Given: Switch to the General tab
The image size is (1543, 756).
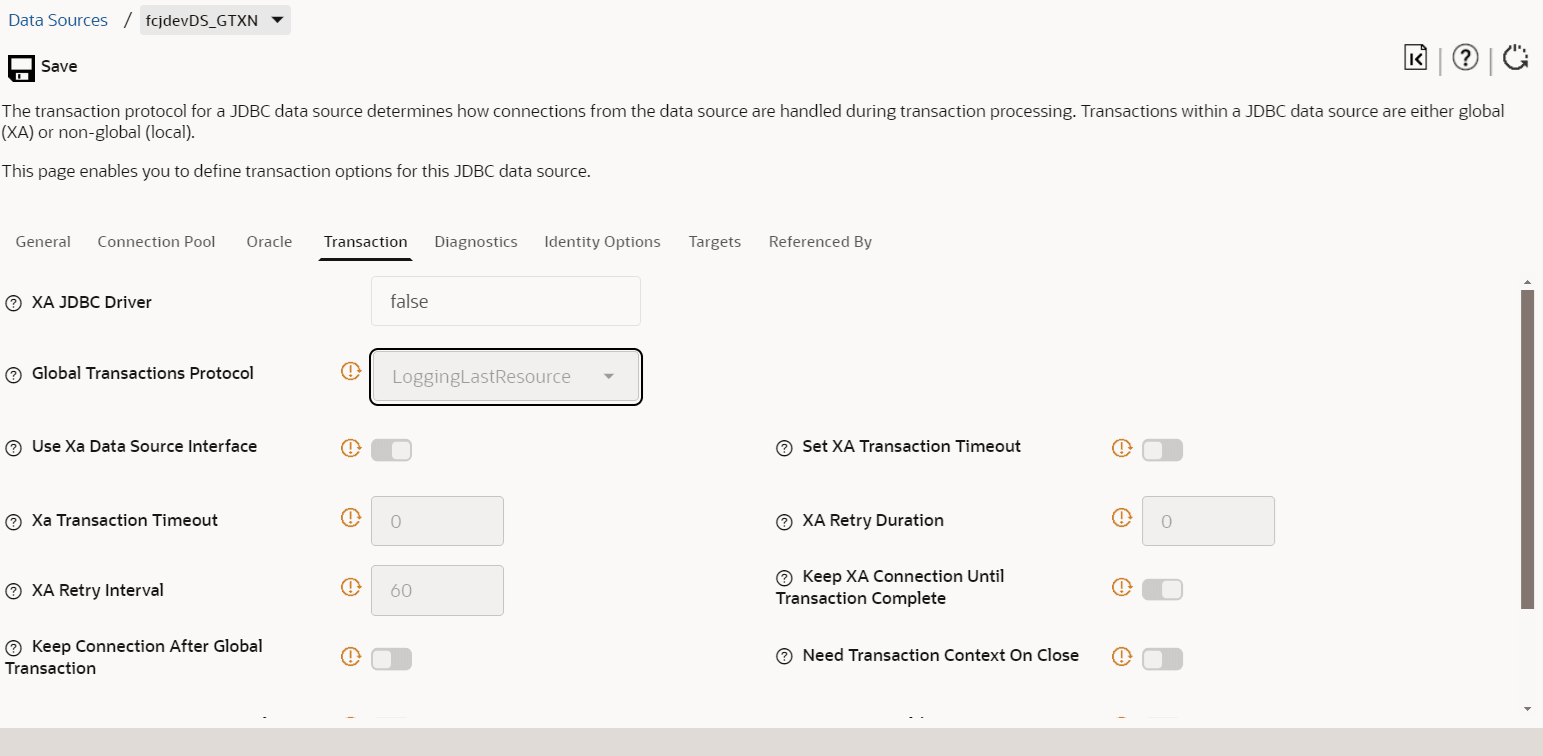Looking at the screenshot, I should point(43,242).
